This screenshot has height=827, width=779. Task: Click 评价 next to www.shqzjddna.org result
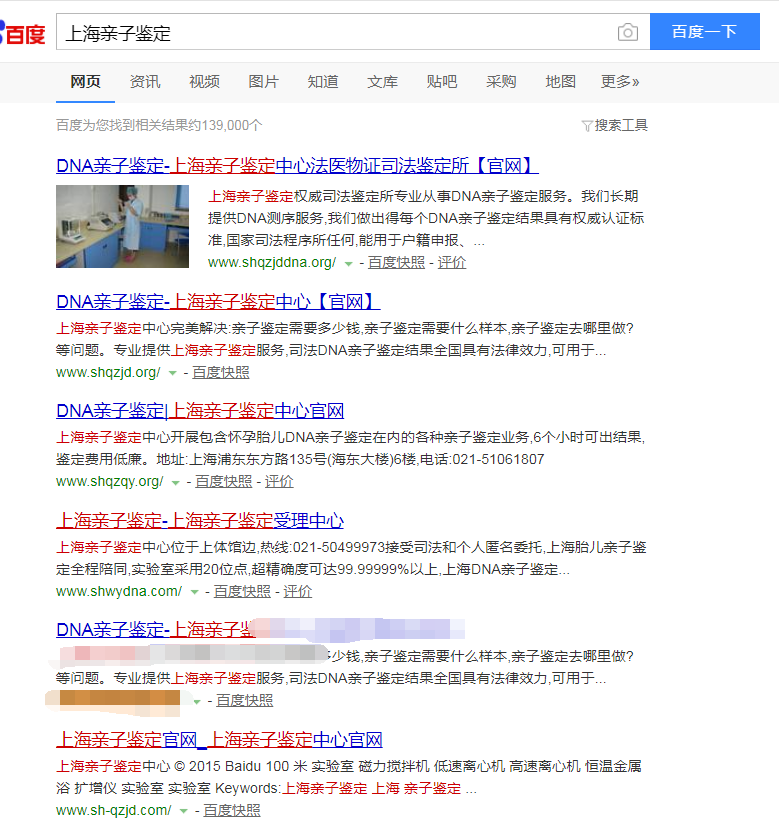(452, 263)
